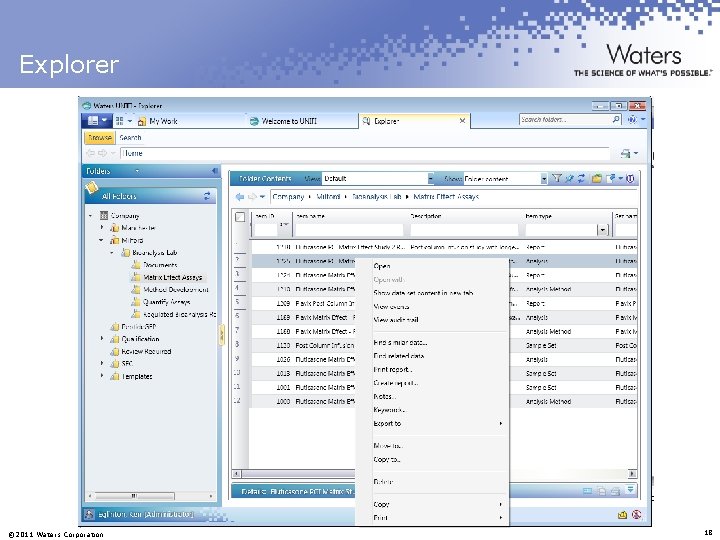Click the blue main menu button at top-left

tap(96, 121)
